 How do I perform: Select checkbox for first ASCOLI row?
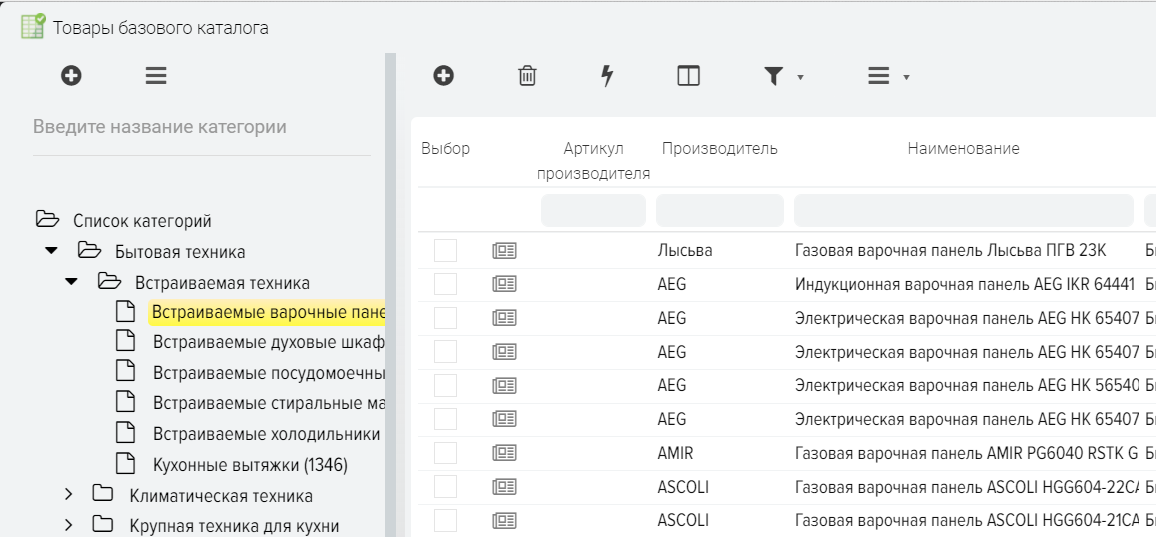(x=445, y=487)
